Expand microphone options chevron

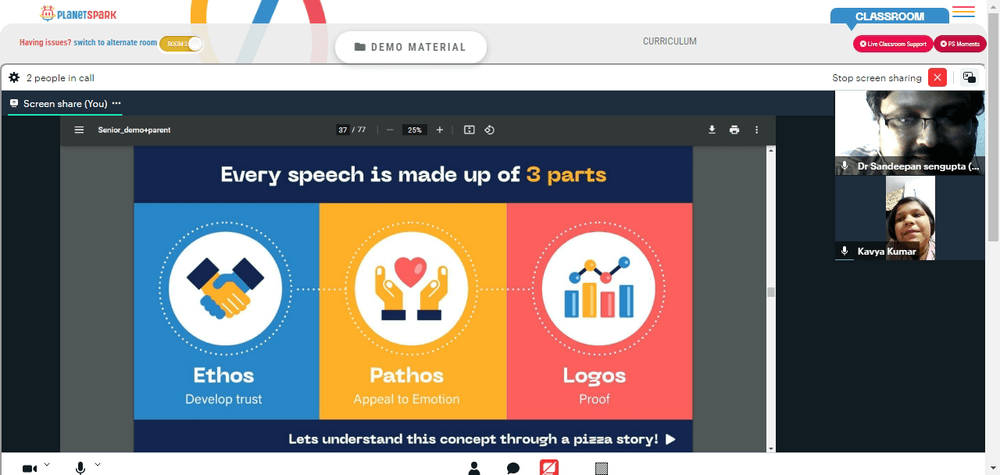pos(98,464)
